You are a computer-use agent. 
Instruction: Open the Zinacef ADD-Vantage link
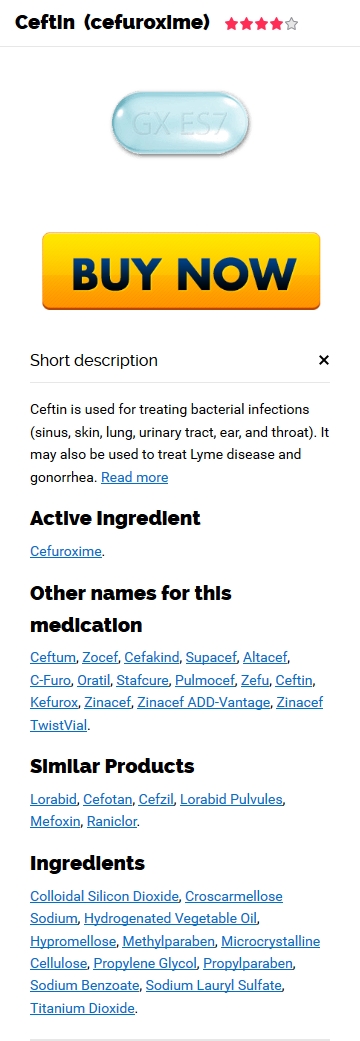(204, 702)
